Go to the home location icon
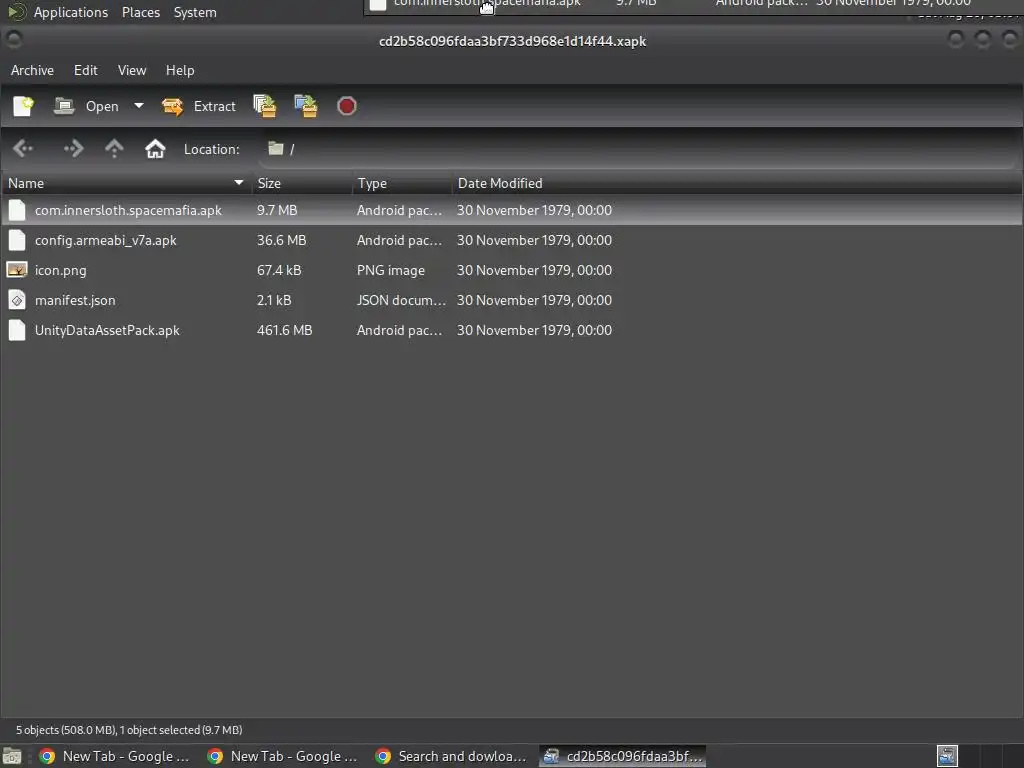Image resolution: width=1024 pixels, height=768 pixels. tap(155, 149)
